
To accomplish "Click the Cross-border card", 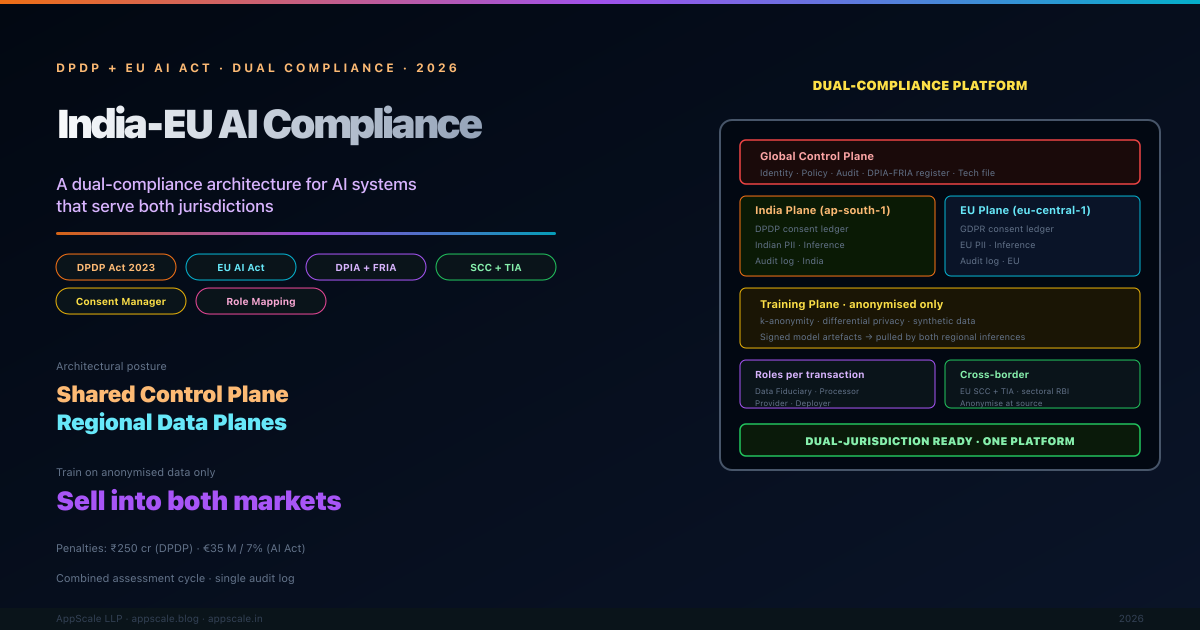I will [1042, 384].
